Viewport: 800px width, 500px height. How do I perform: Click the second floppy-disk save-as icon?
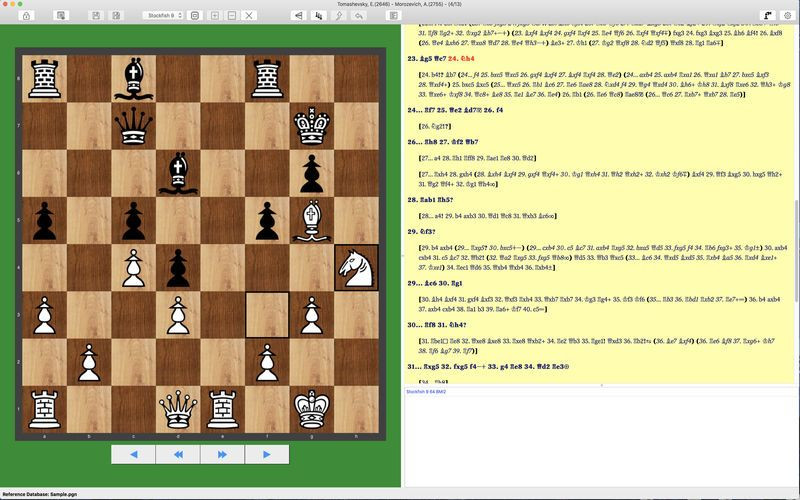116,16
